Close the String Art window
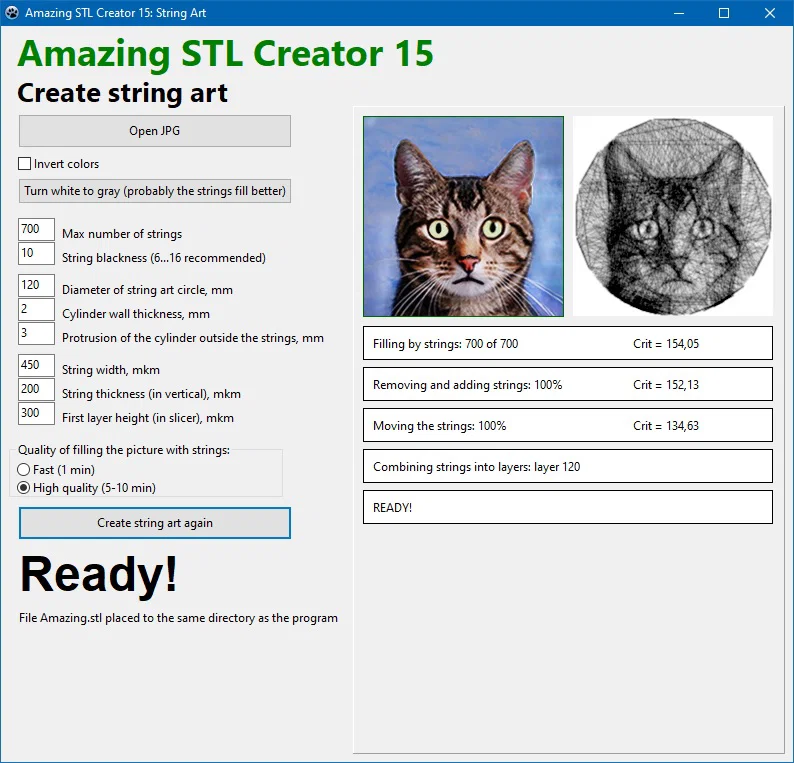Image resolution: width=794 pixels, height=763 pixels. 770,13
